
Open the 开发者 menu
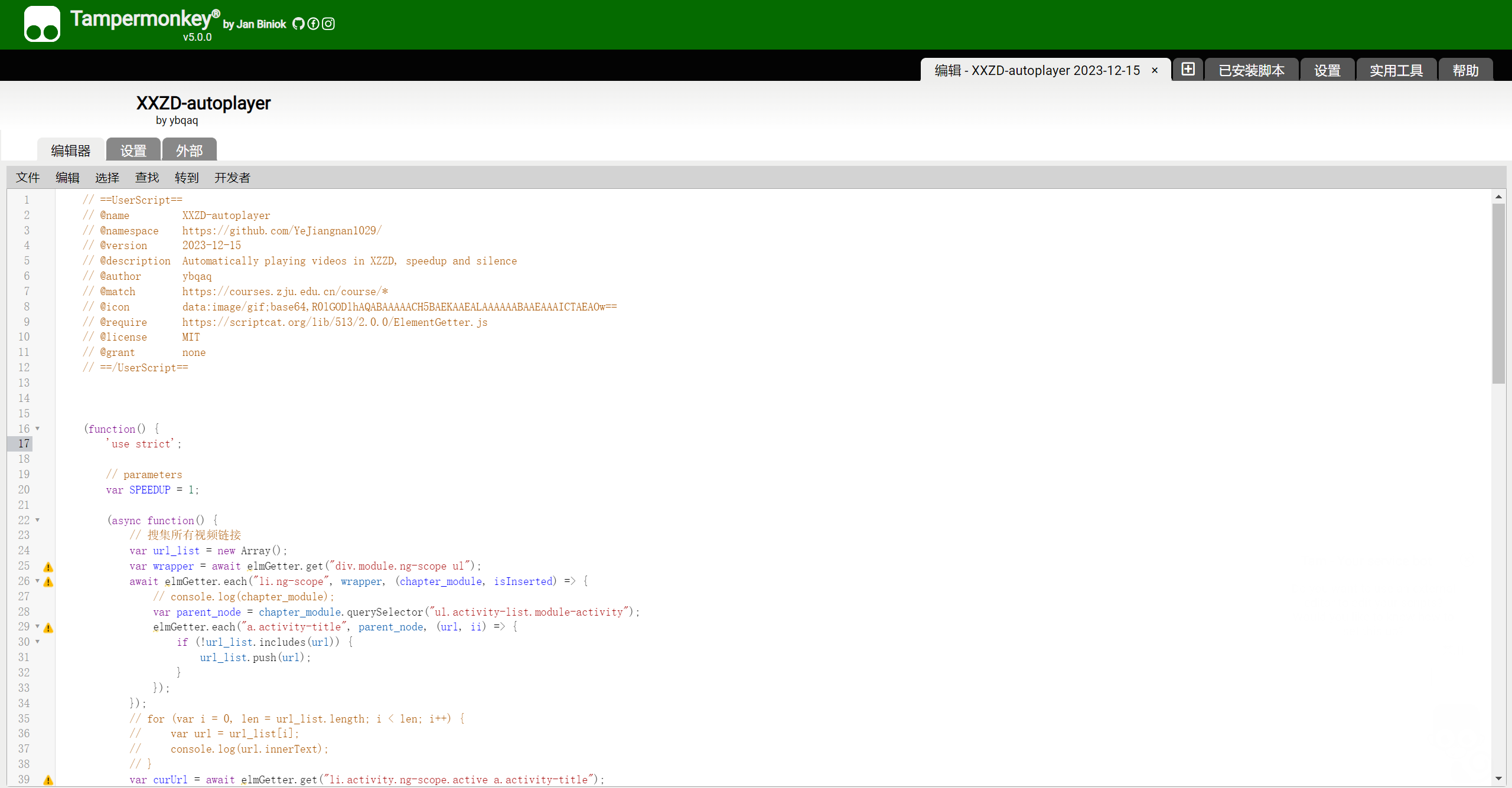232,177
